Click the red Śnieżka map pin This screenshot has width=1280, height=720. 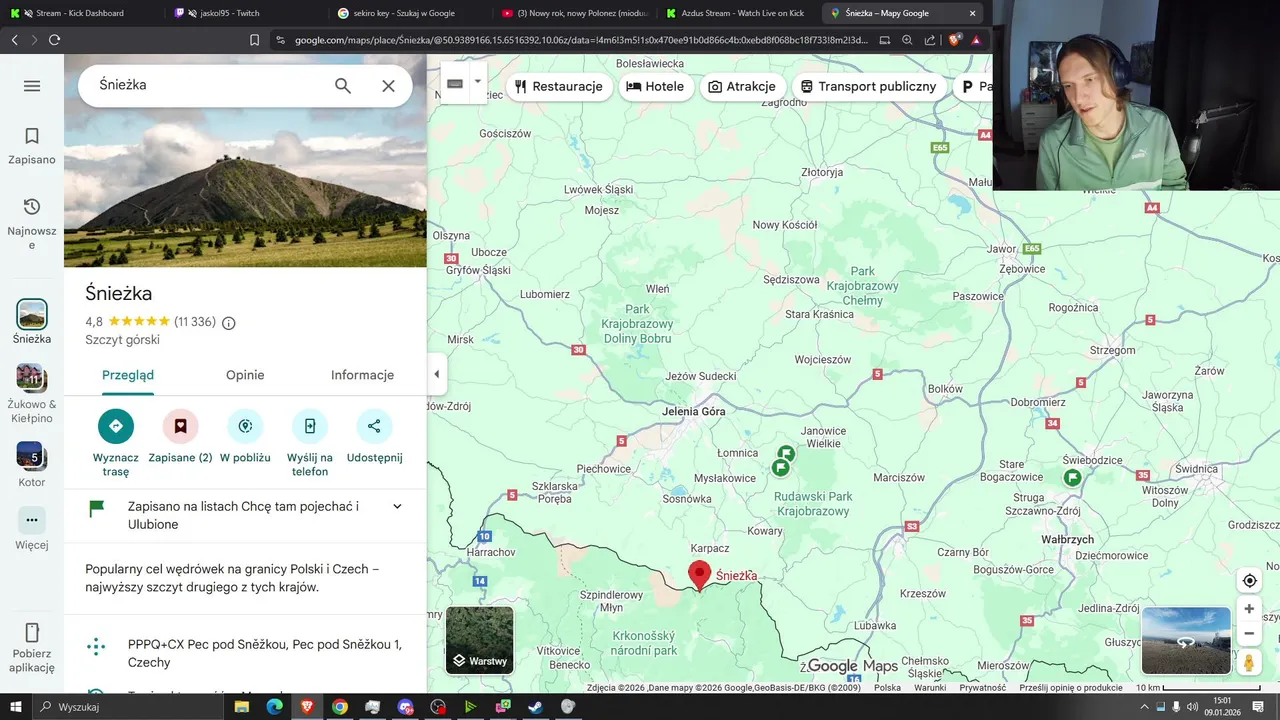point(699,575)
